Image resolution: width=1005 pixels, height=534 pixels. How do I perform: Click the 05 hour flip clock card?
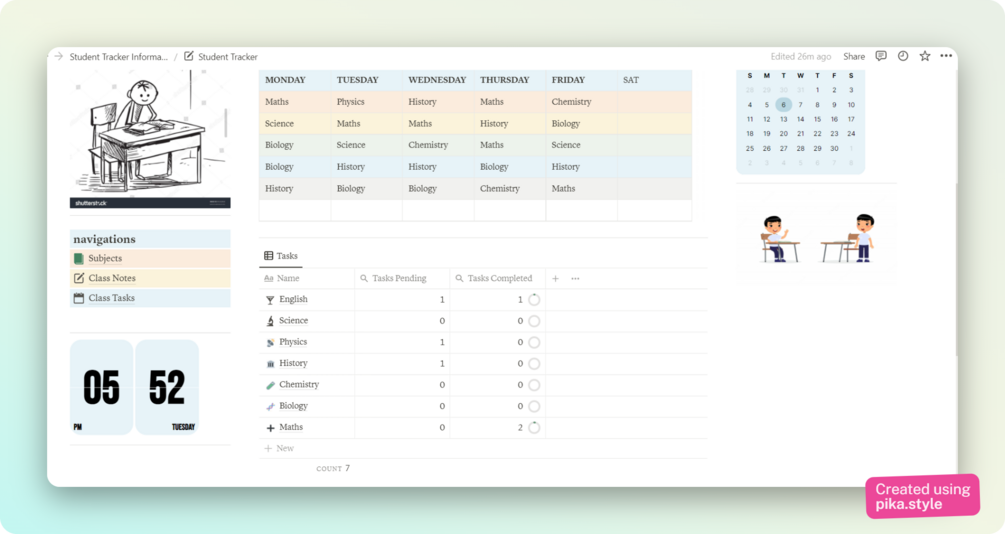[101, 387]
